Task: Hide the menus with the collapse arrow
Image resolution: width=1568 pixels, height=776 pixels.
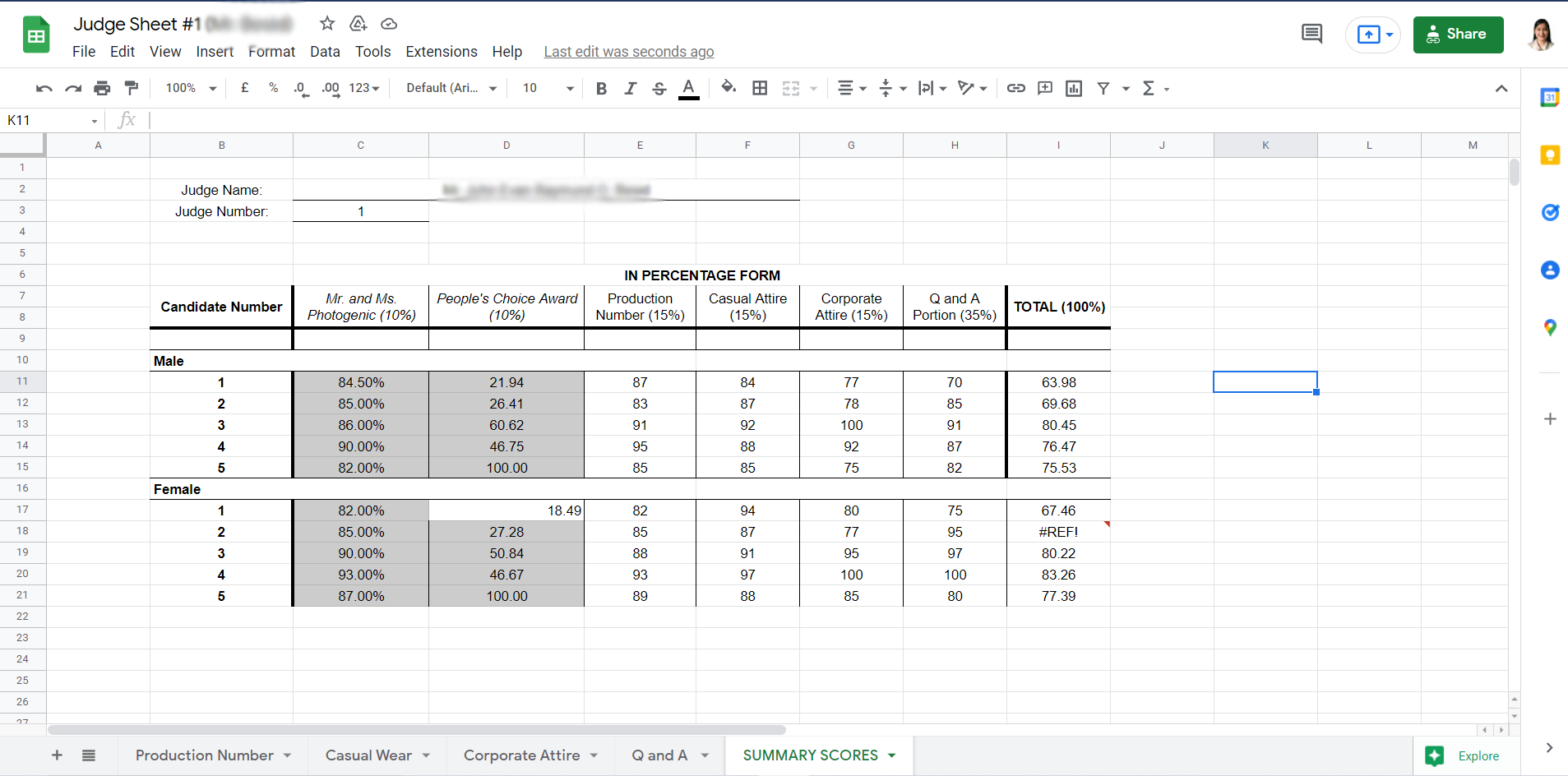Action: point(1501,88)
